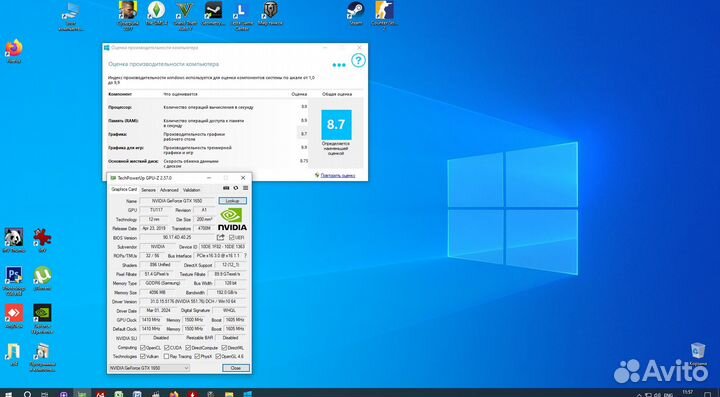Open the panda desktop shortcut
The height and width of the screenshot is (397, 720).
point(14,240)
